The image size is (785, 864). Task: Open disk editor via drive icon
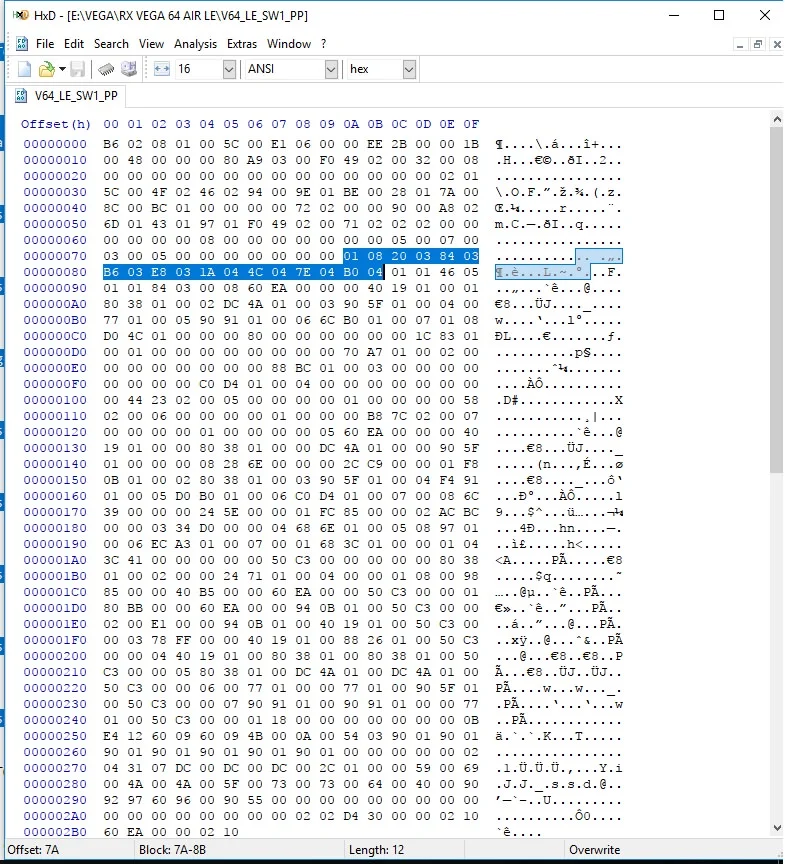point(129,69)
